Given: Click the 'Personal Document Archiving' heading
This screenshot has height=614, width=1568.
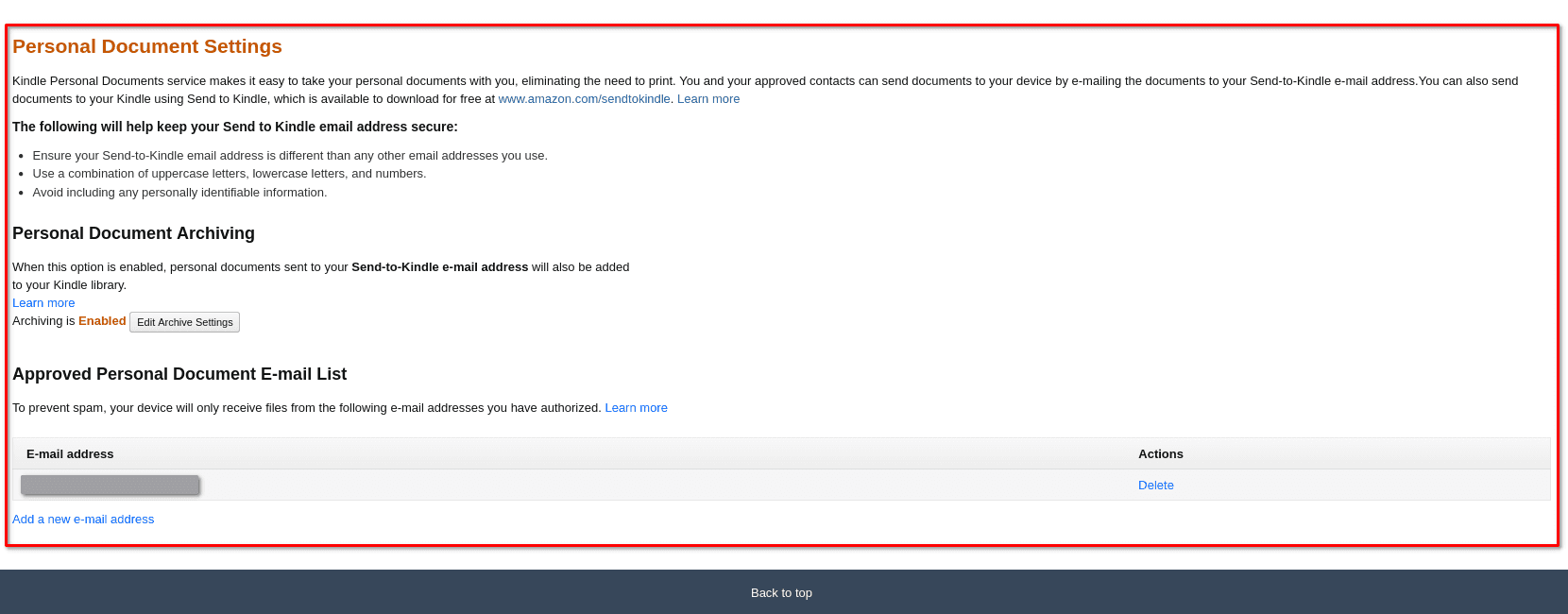Looking at the screenshot, I should (133, 233).
